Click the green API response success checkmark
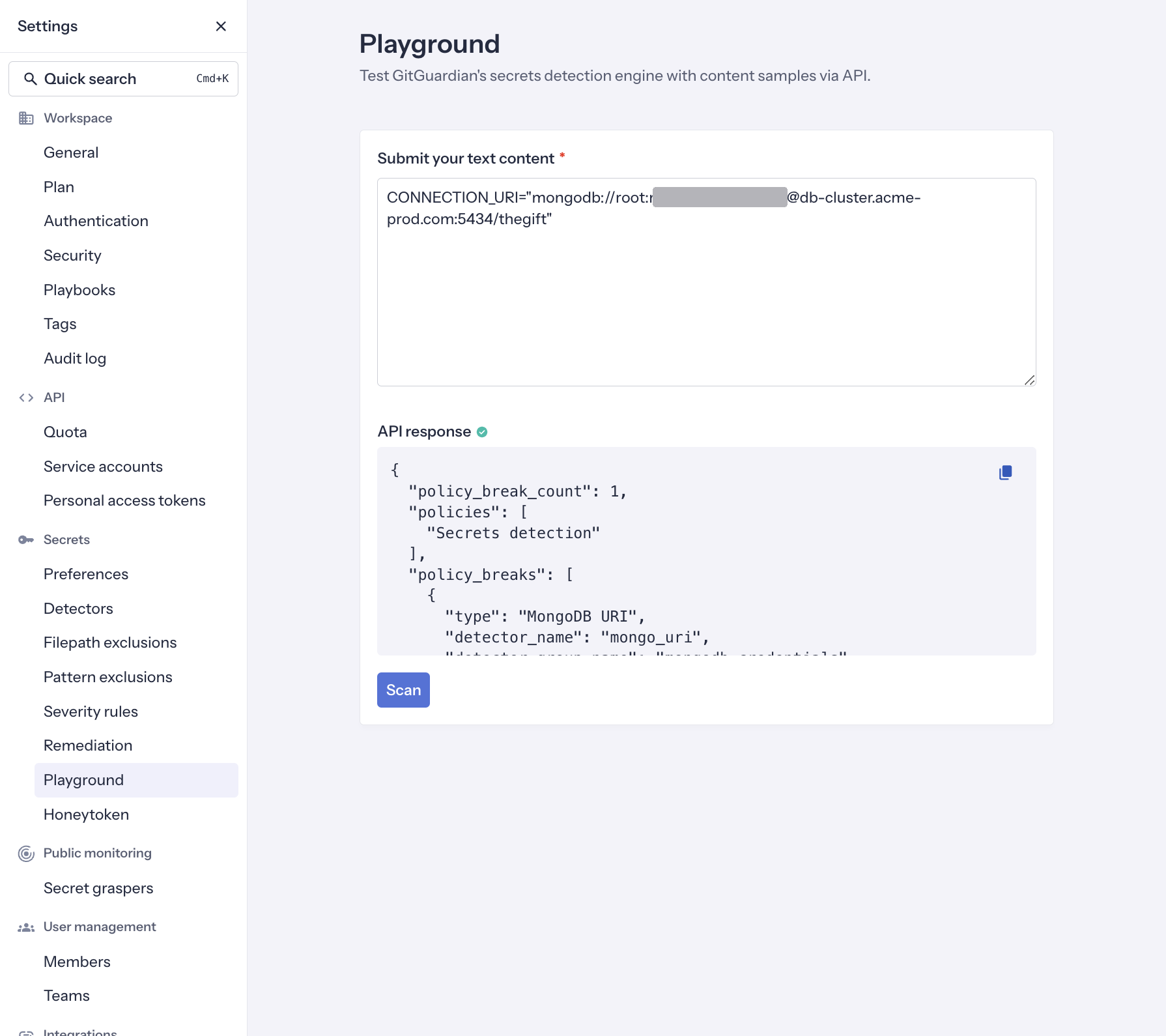 [482, 432]
